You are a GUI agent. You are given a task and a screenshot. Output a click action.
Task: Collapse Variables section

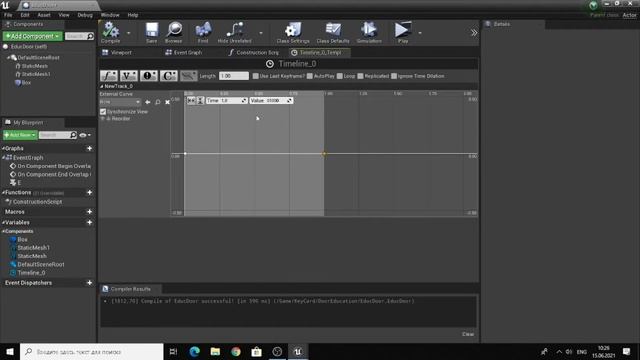[3, 222]
